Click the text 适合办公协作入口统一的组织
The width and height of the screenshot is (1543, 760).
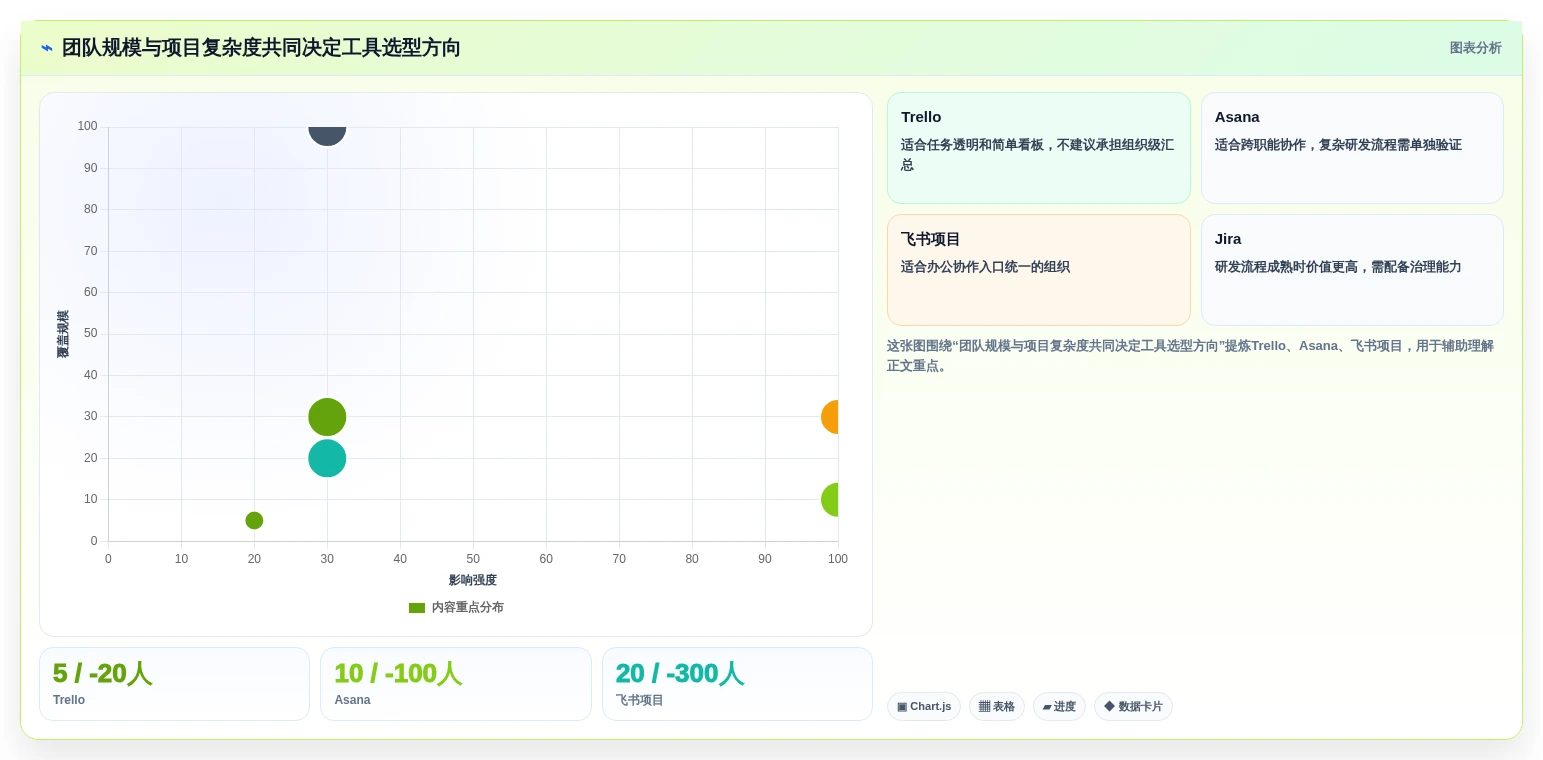pos(985,267)
